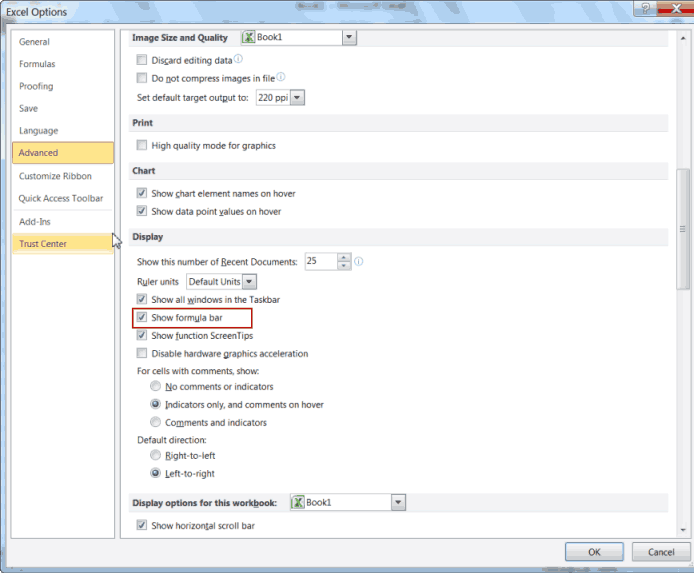The height and width of the screenshot is (573, 694).
Task: Click info icon beside Recent Documents spinner
Action: (x=359, y=262)
